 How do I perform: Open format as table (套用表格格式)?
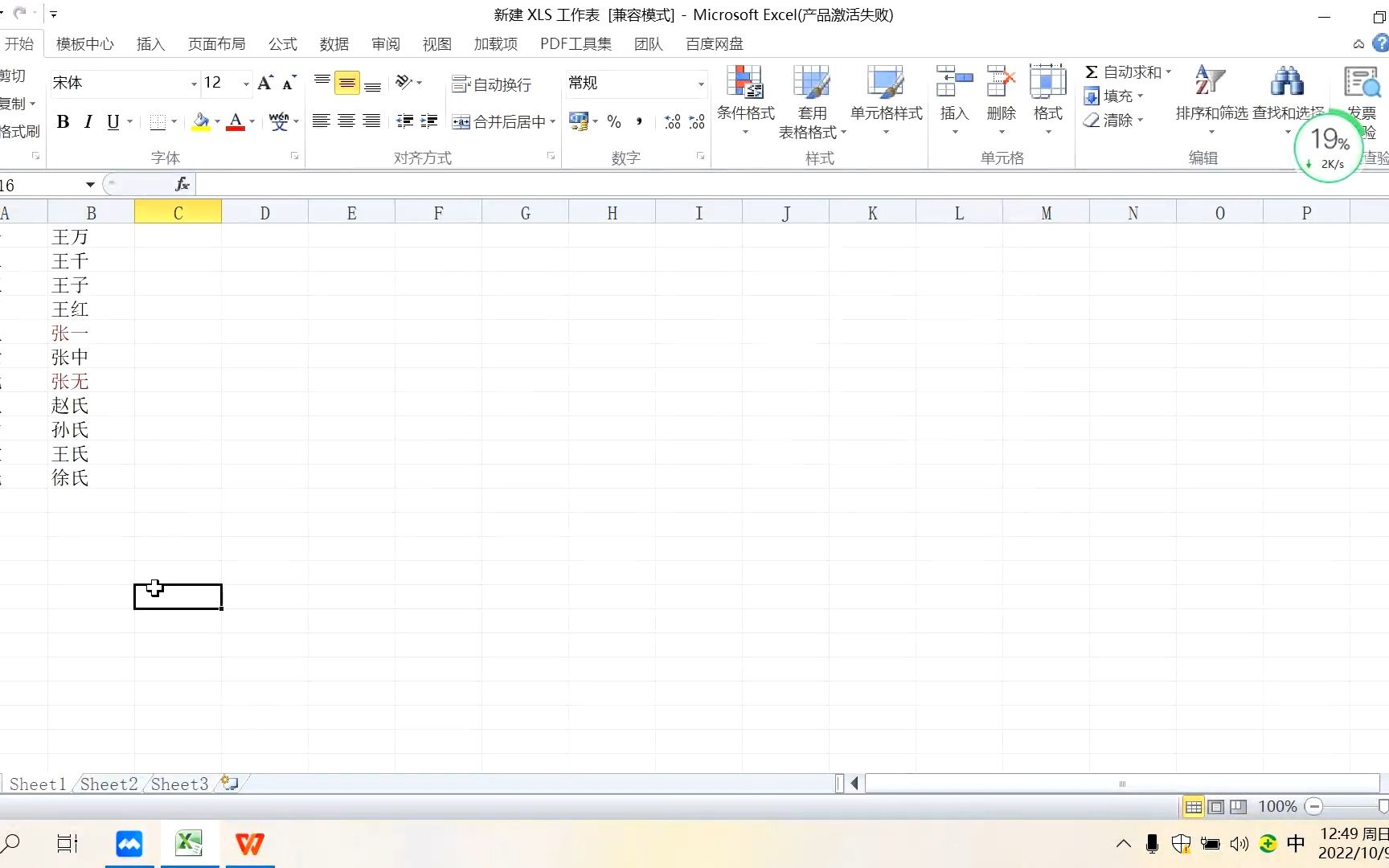[812, 102]
